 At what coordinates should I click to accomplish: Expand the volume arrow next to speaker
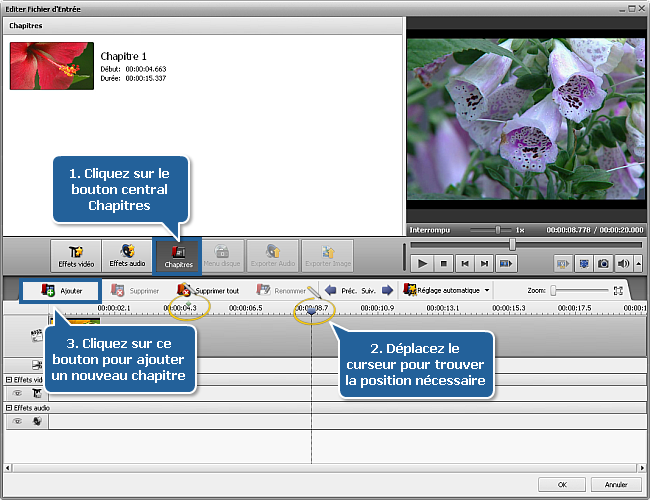pos(637,264)
